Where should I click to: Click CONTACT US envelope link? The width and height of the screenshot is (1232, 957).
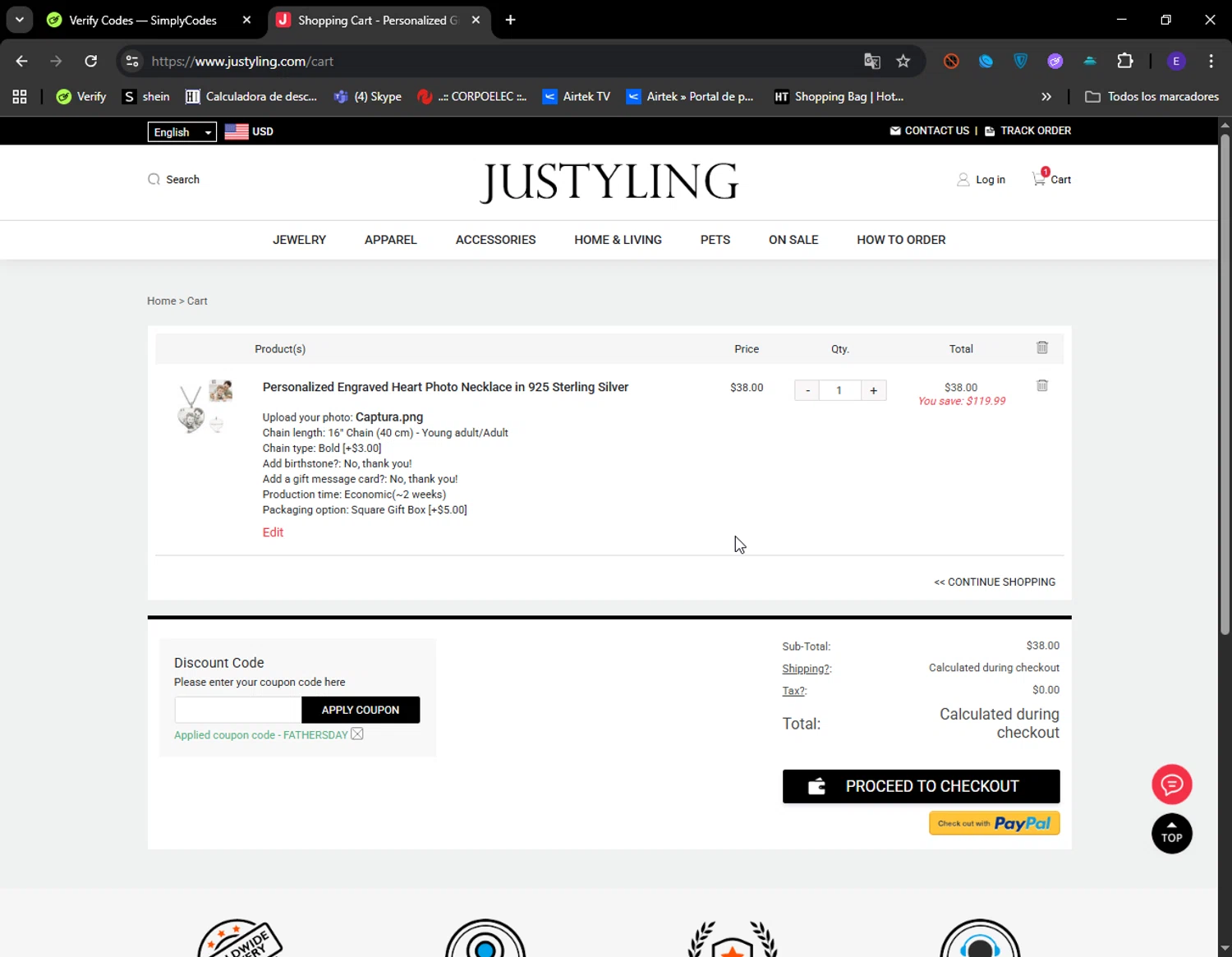tap(929, 131)
